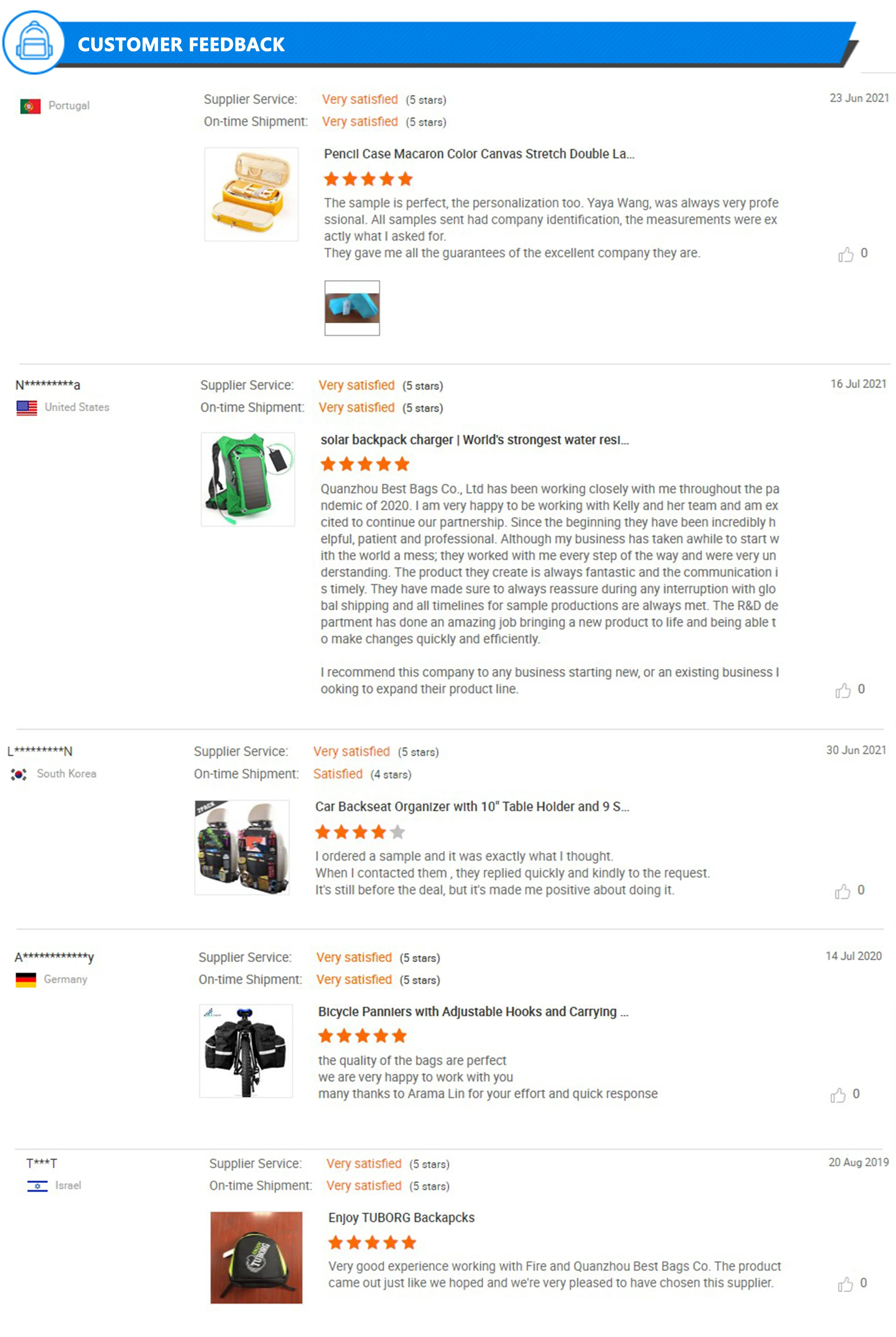This screenshot has width=896, height=1337.
Task: Click the South Korea flag icon
Action: 19,774
